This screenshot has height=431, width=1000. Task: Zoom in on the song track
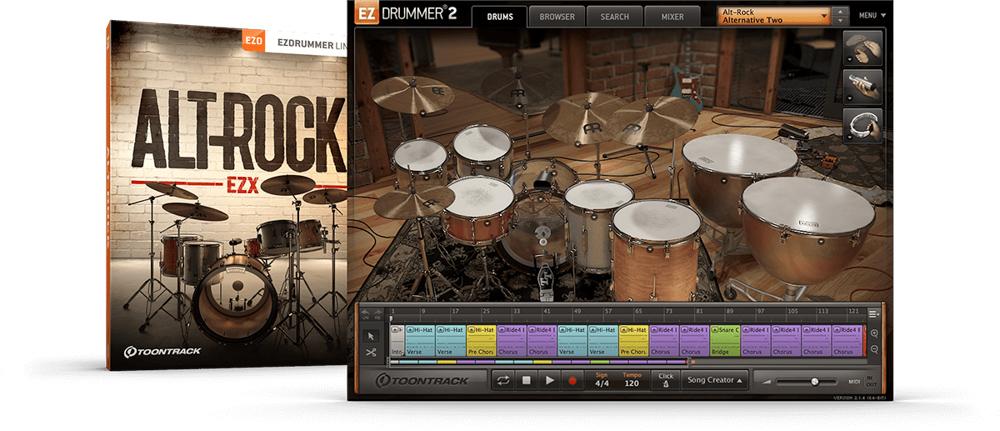874,333
